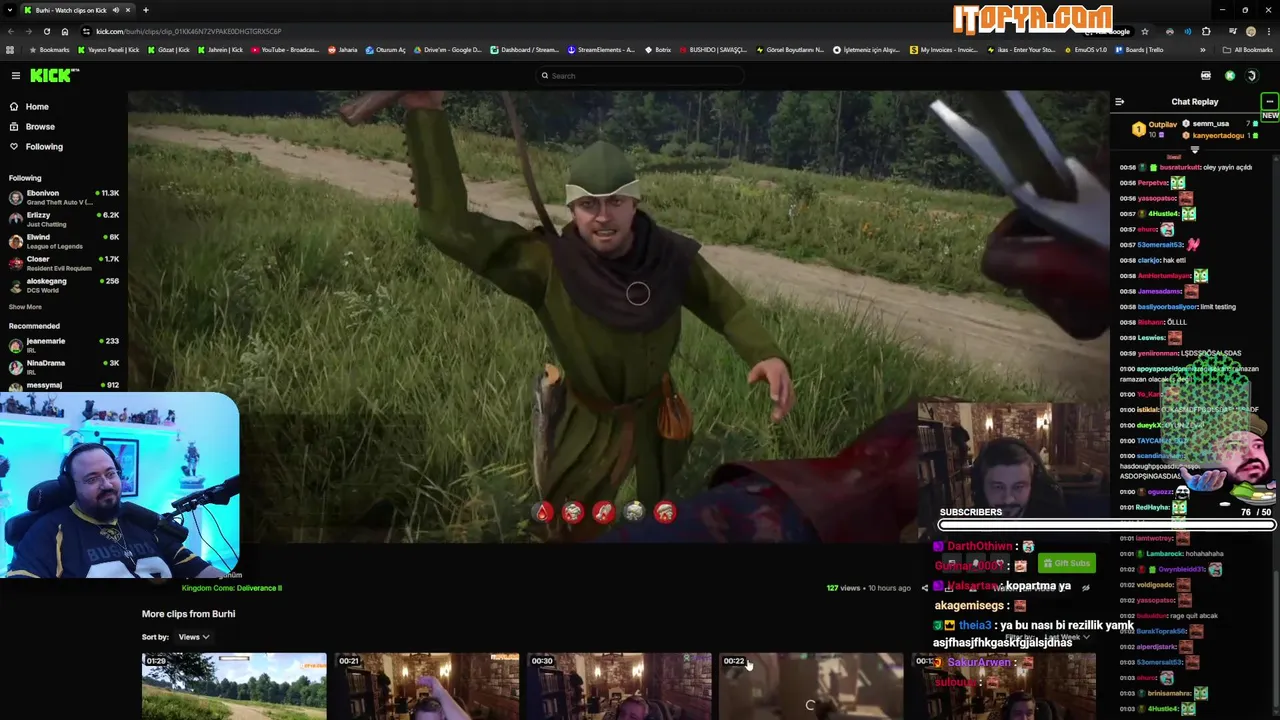The height and width of the screenshot is (720, 1280).
Task: Click the semm_usa gifter name
Action: (x=1211, y=124)
